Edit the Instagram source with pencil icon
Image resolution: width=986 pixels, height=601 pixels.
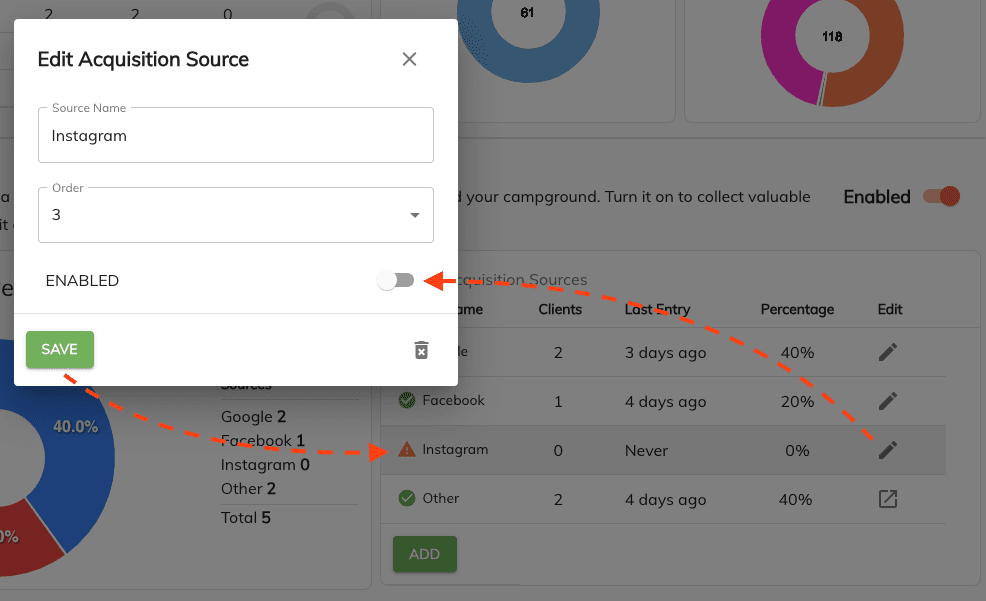[x=888, y=450]
